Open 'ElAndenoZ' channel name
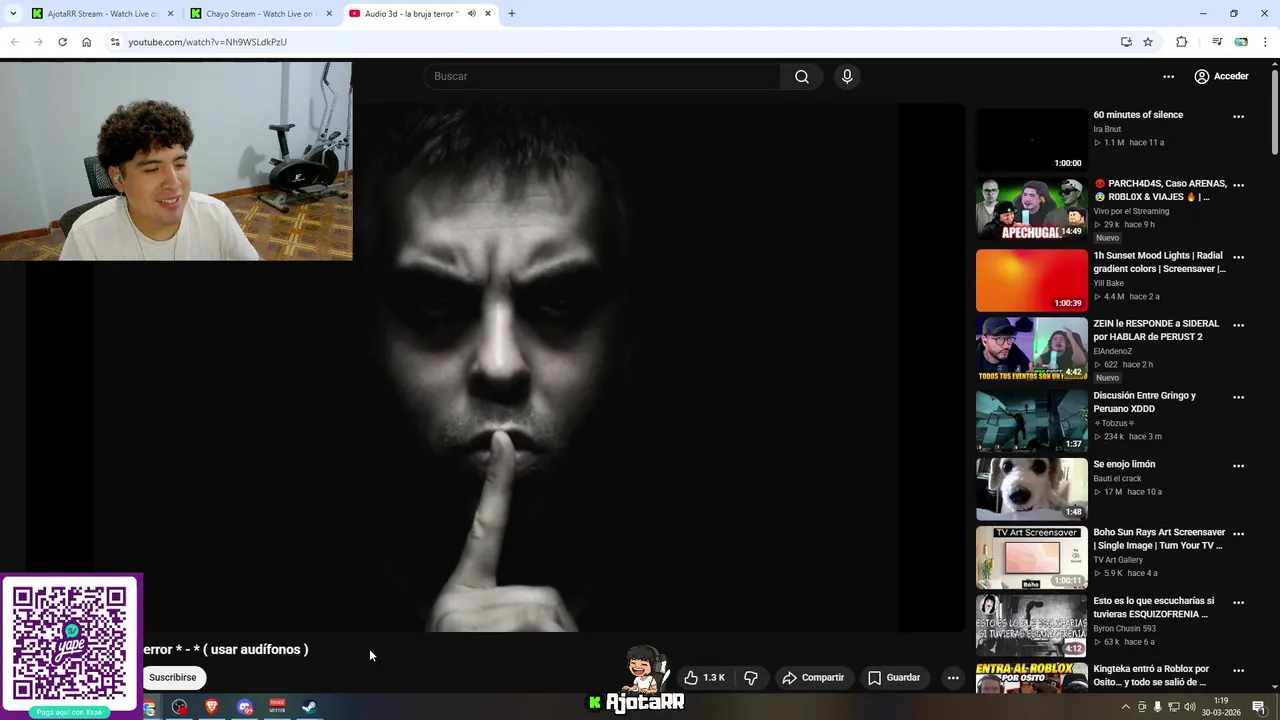This screenshot has width=1280, height=720. 1113,351
